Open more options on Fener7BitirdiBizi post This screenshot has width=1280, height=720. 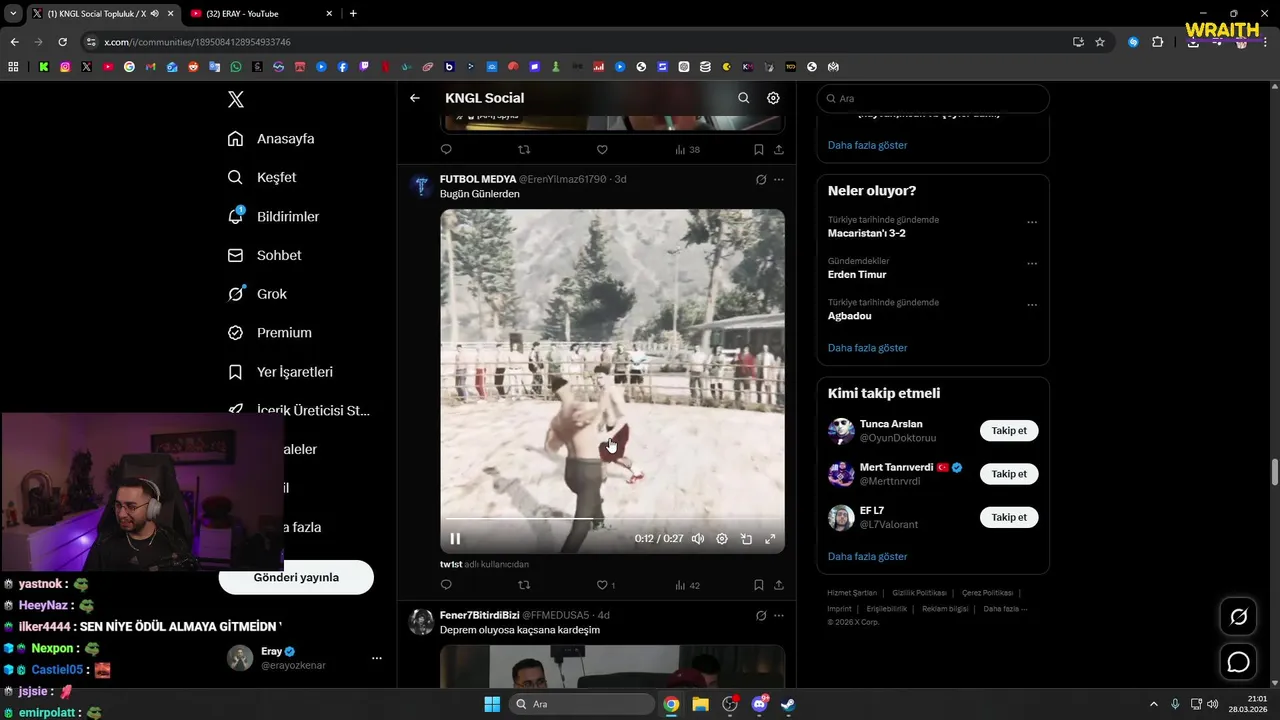(779, 616)
